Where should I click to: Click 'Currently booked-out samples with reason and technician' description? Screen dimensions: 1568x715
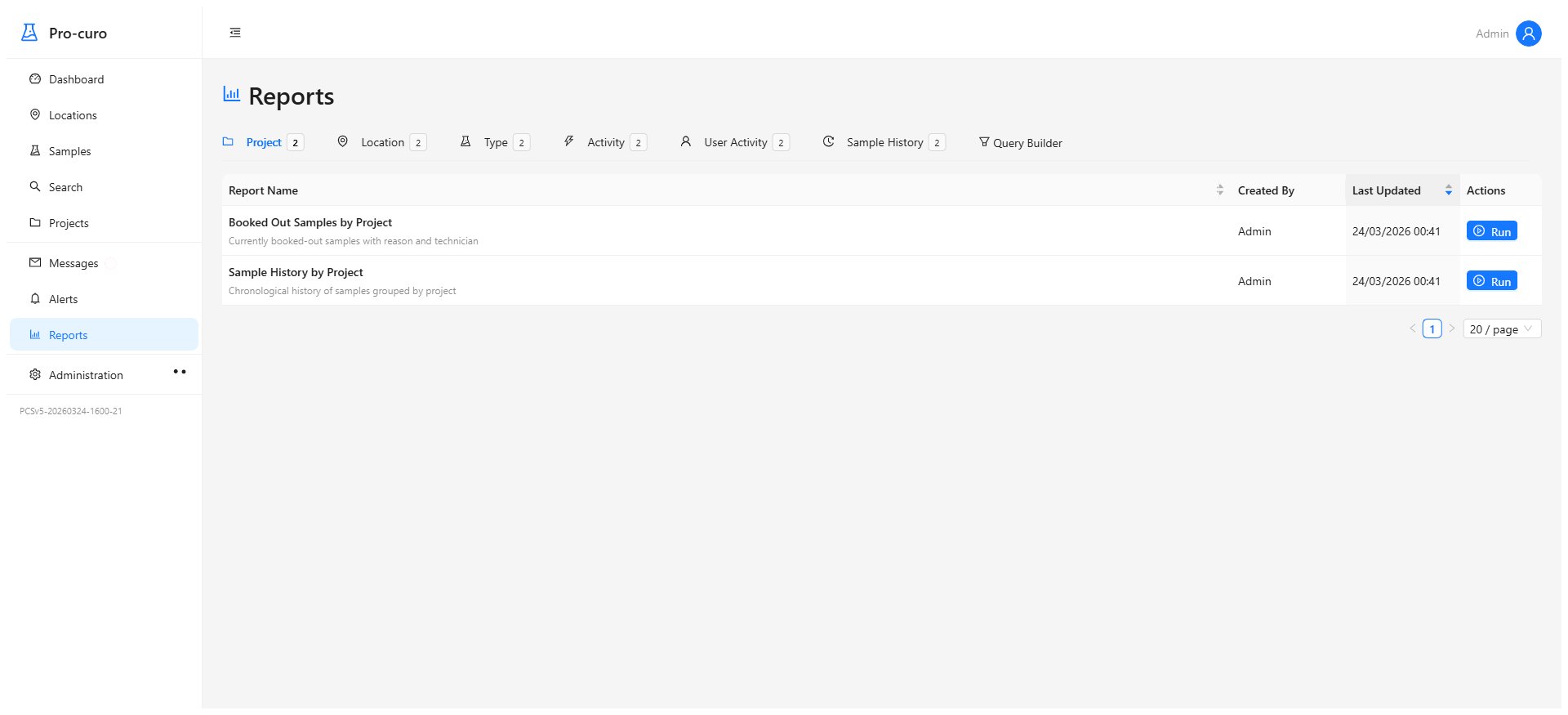pyautogui.click(x=354, y=241)
